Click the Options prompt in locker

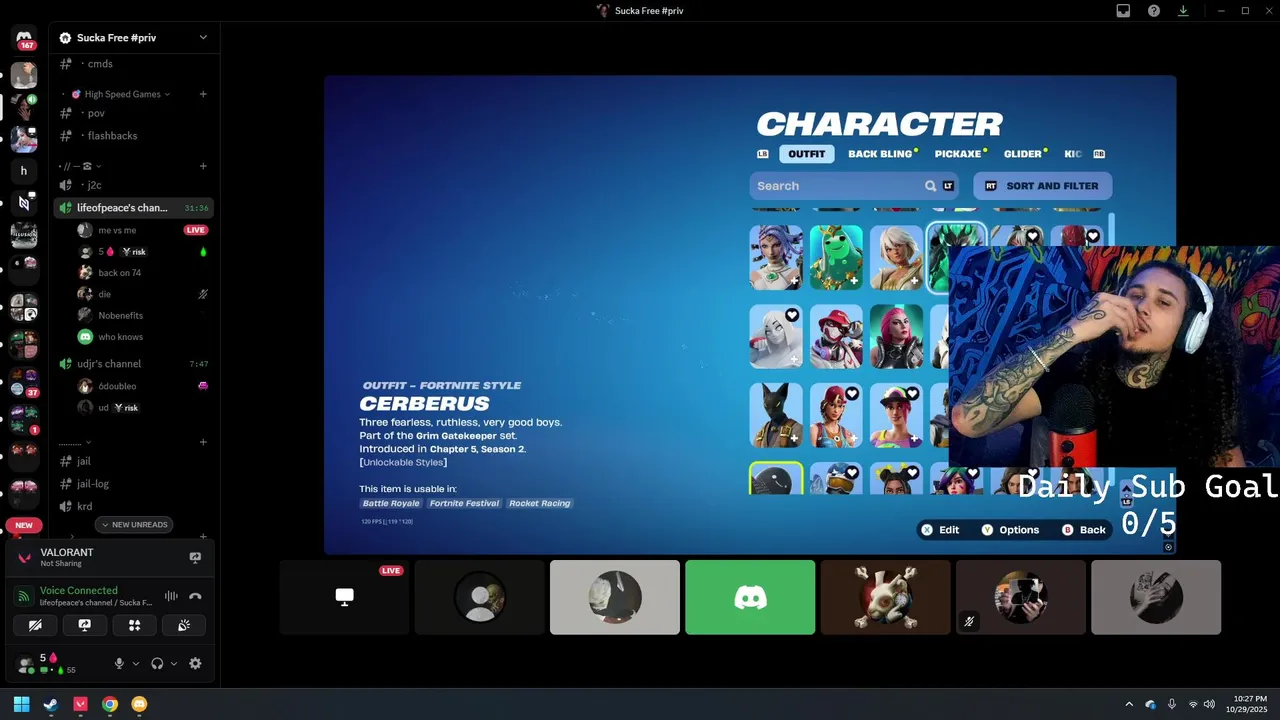tap(1010, 530)
